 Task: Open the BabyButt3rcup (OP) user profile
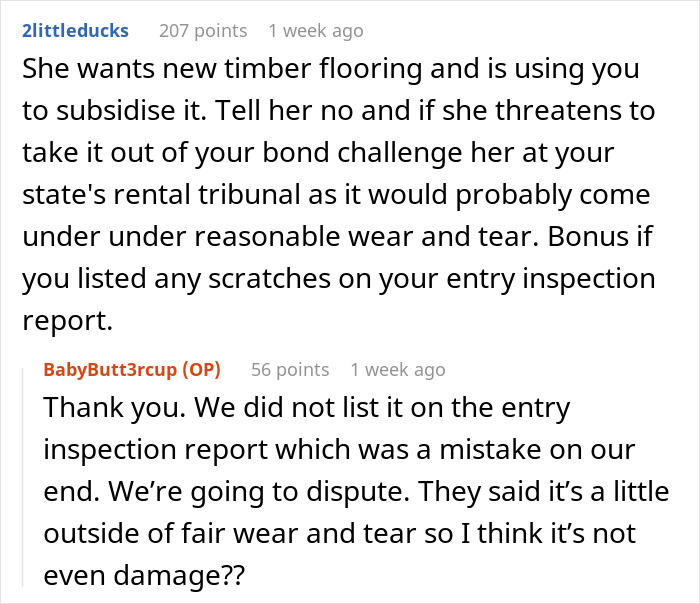click(x=132, y=369)
